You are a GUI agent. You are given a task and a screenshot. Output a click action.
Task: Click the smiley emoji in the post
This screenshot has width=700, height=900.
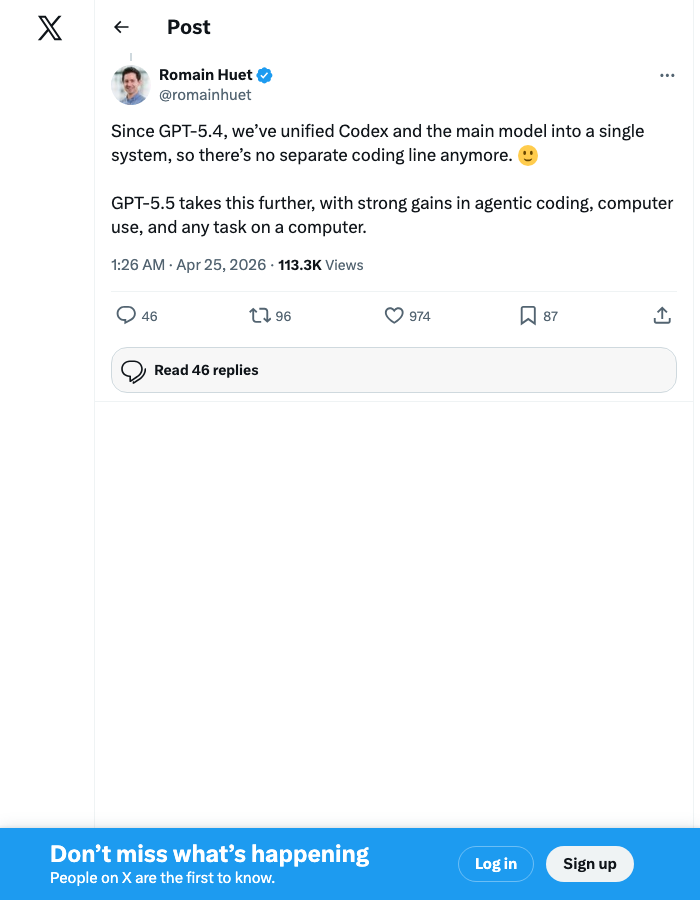tap(528, 156)
